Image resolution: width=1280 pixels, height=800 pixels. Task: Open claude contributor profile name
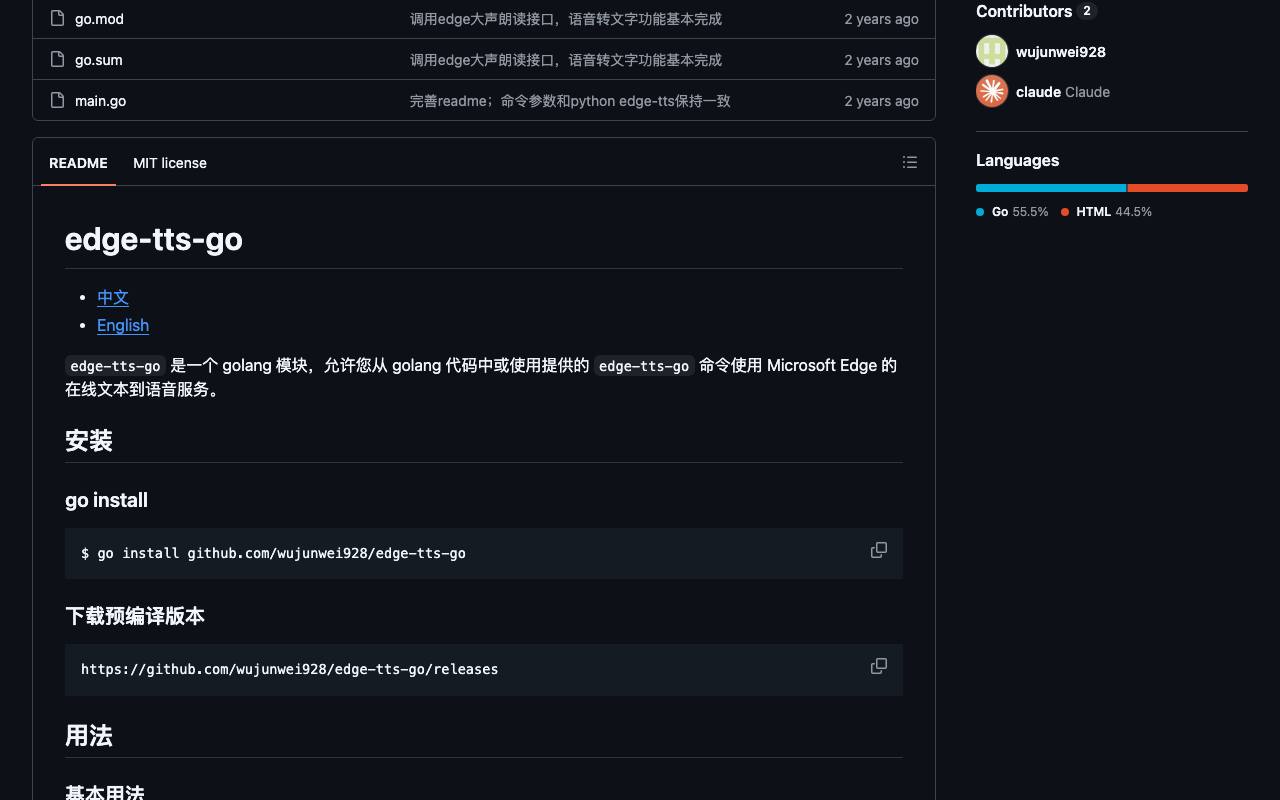(1038, 92)
